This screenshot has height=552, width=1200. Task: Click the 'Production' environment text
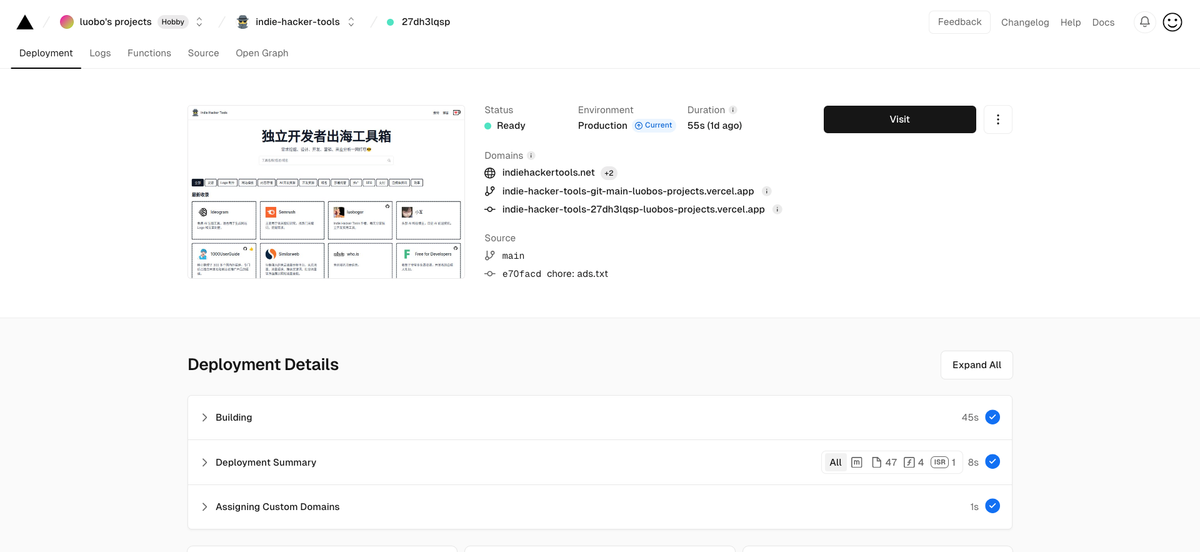pos(603,126)
